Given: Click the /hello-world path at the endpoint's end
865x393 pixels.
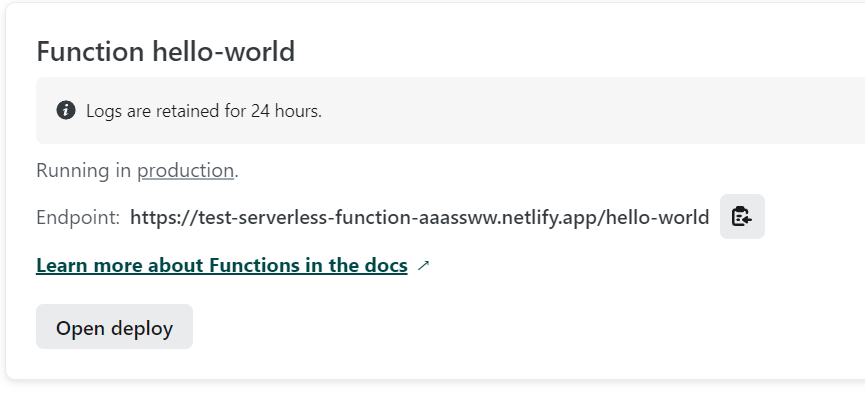Looking at the screenshot, I should point(654,217).
